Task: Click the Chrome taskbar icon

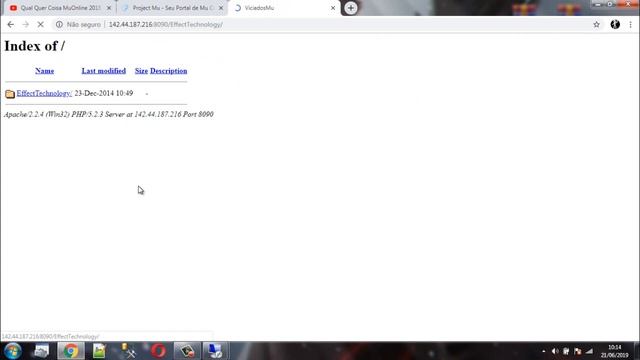Action: [71, 351]
